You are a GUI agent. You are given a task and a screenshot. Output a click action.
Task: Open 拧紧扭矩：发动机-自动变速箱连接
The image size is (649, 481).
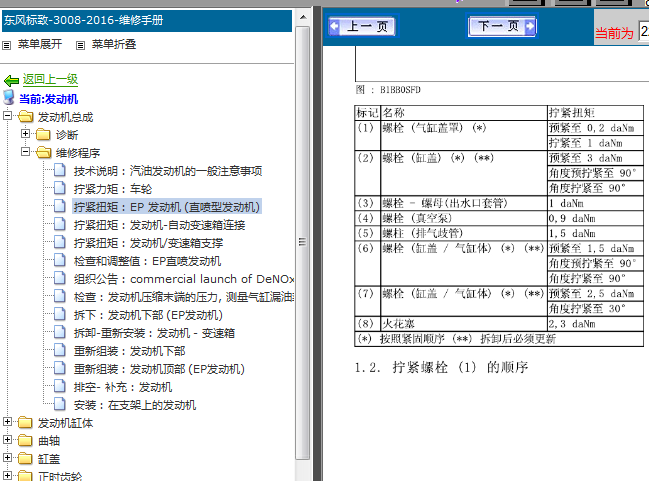pyautogui.click(x=159, y=225)
